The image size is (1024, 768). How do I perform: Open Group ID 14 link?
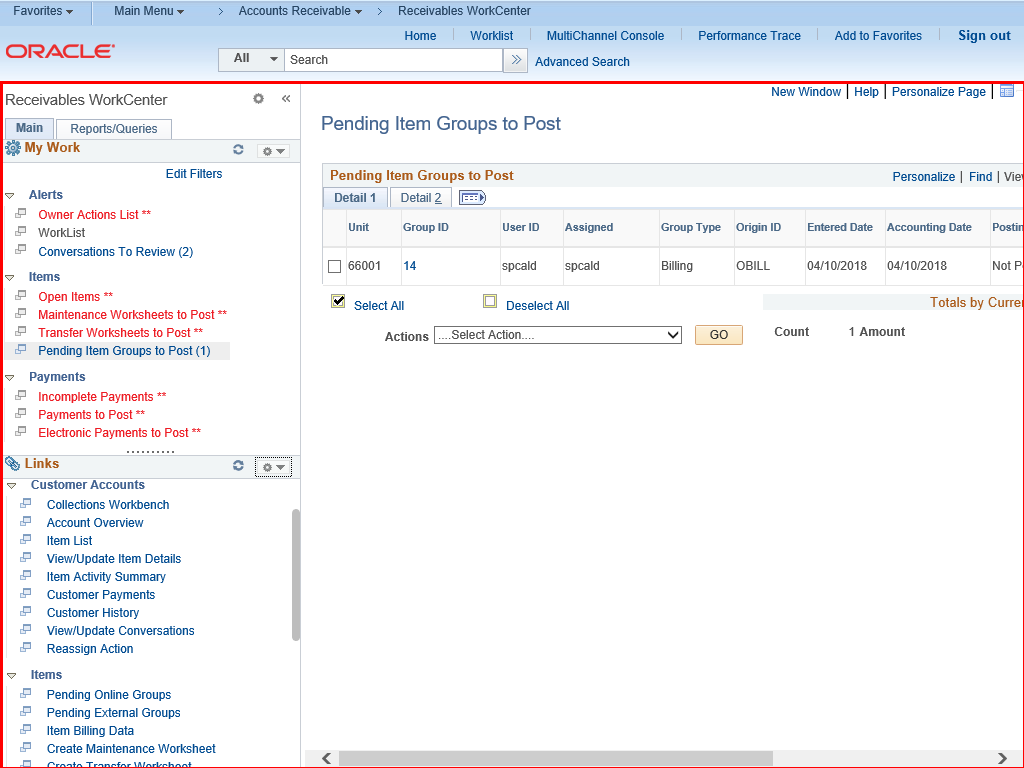410,267
